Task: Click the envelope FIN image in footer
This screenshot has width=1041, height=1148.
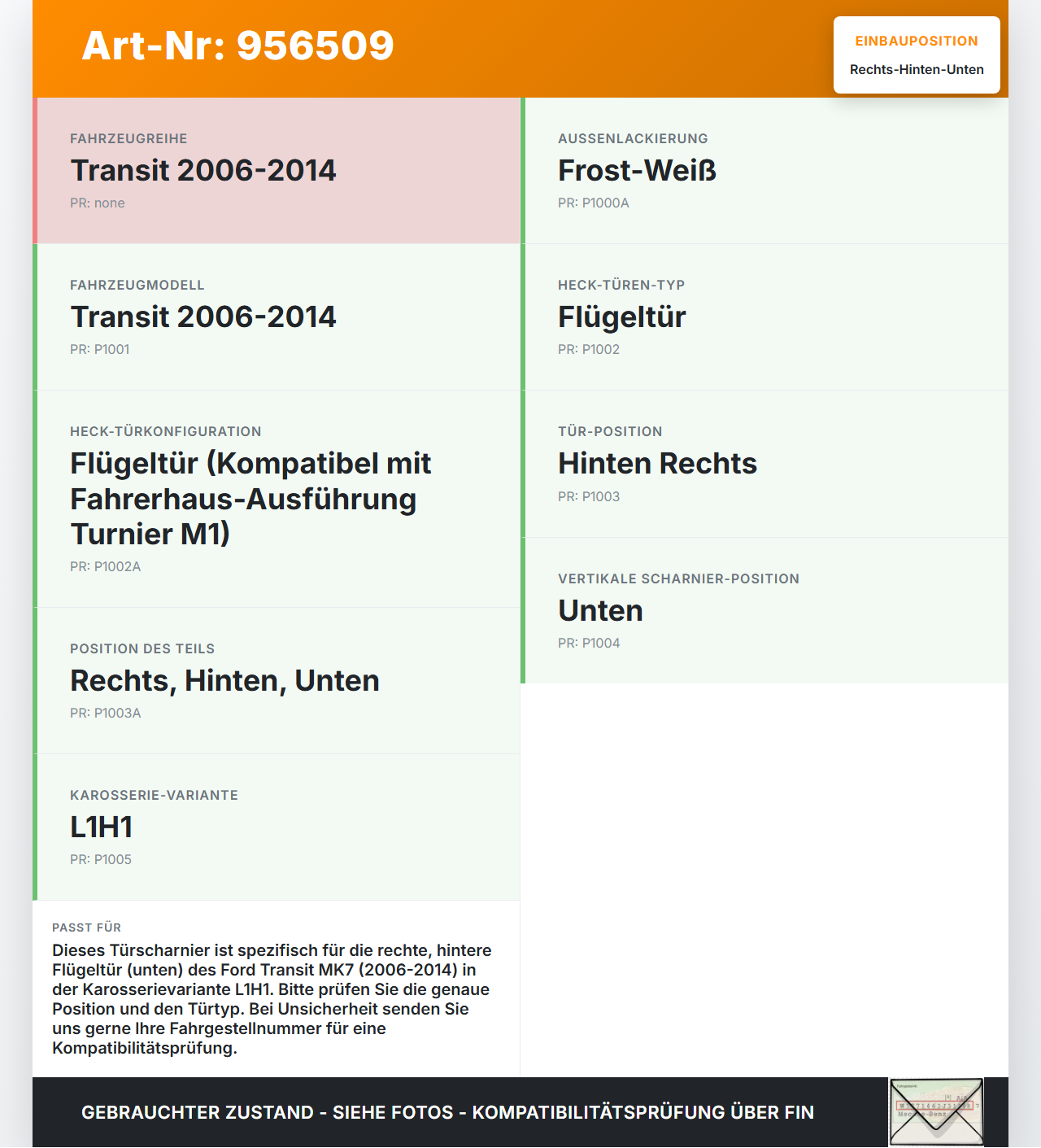Action: click(x=935, y=1112)
